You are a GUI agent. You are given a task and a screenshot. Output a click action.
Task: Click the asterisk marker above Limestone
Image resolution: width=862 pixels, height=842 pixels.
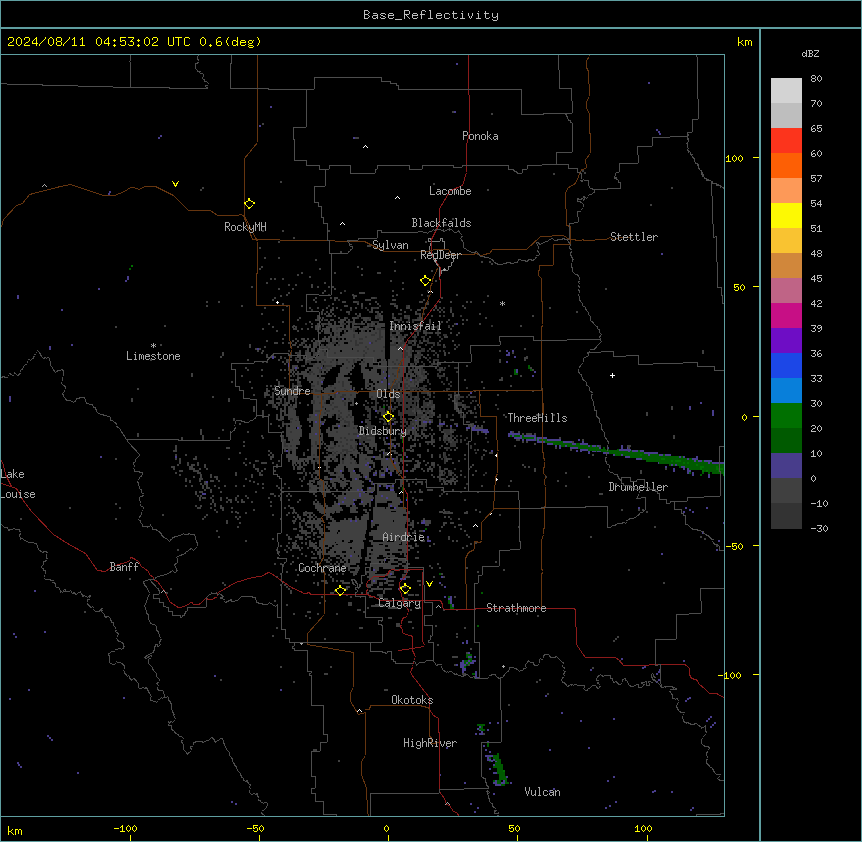click(153, 346)
